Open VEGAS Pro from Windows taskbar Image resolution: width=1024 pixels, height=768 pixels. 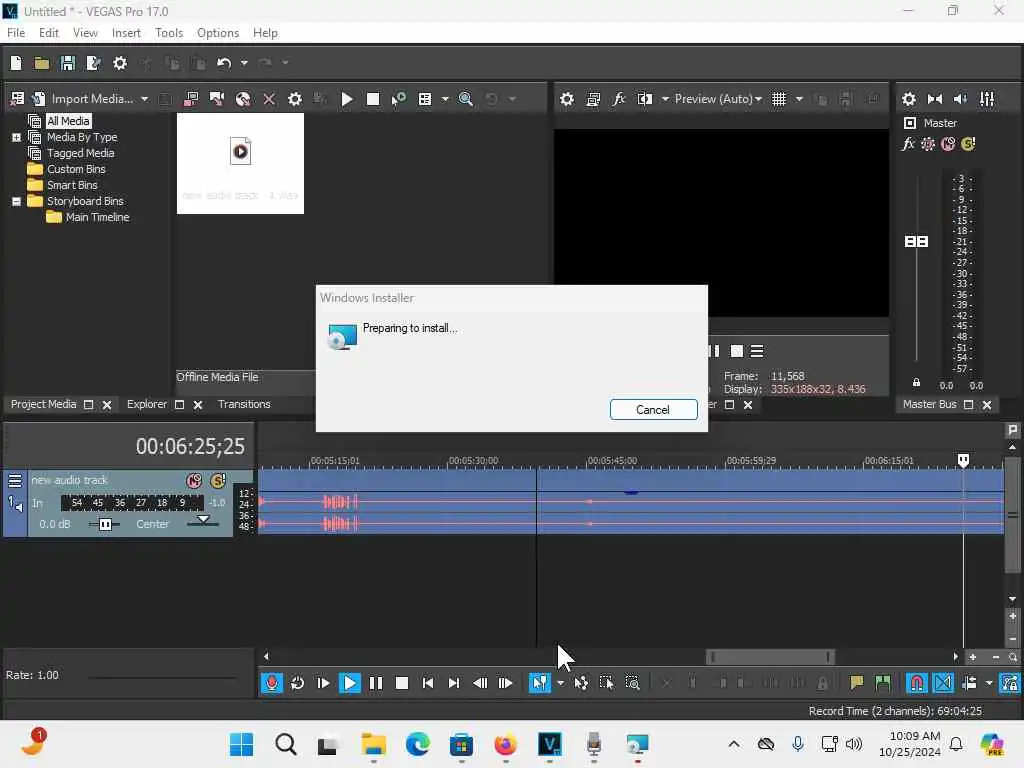pos(549,744)
